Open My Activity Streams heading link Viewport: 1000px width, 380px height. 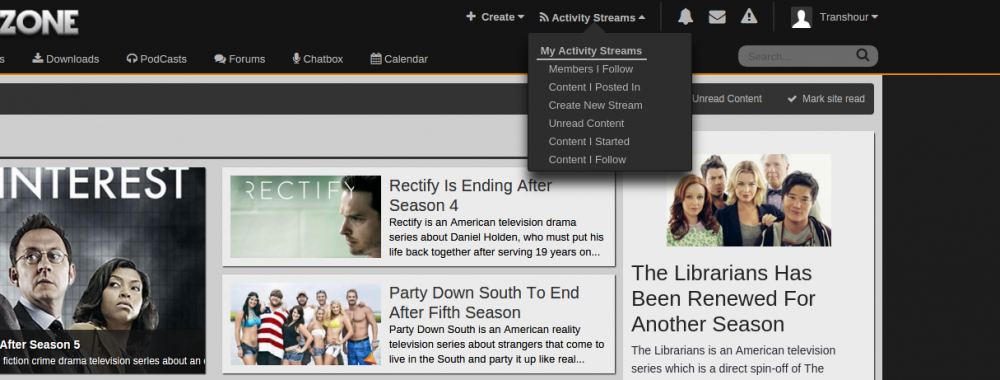point(591,51)
